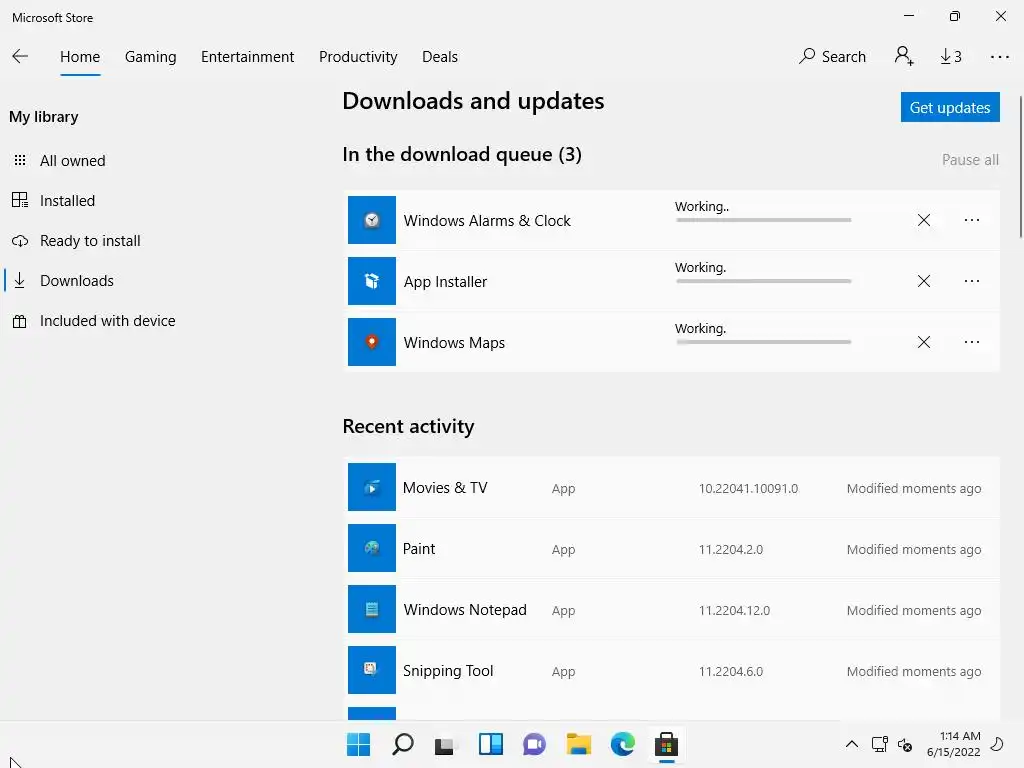Open downloads indicator showing 3
The image size is (1024, 768).
951,57
